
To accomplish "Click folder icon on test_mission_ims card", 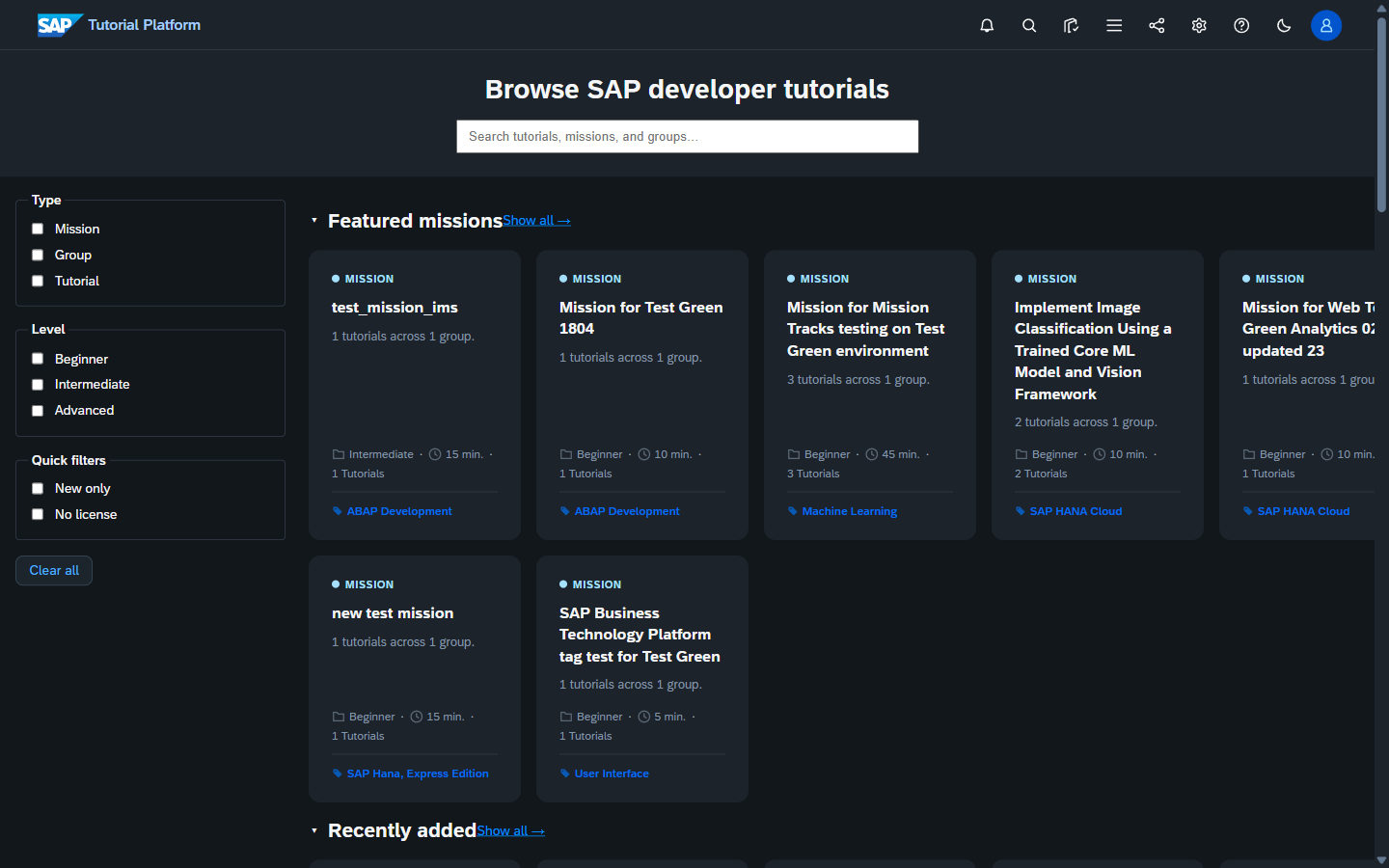I will [339, 454].
